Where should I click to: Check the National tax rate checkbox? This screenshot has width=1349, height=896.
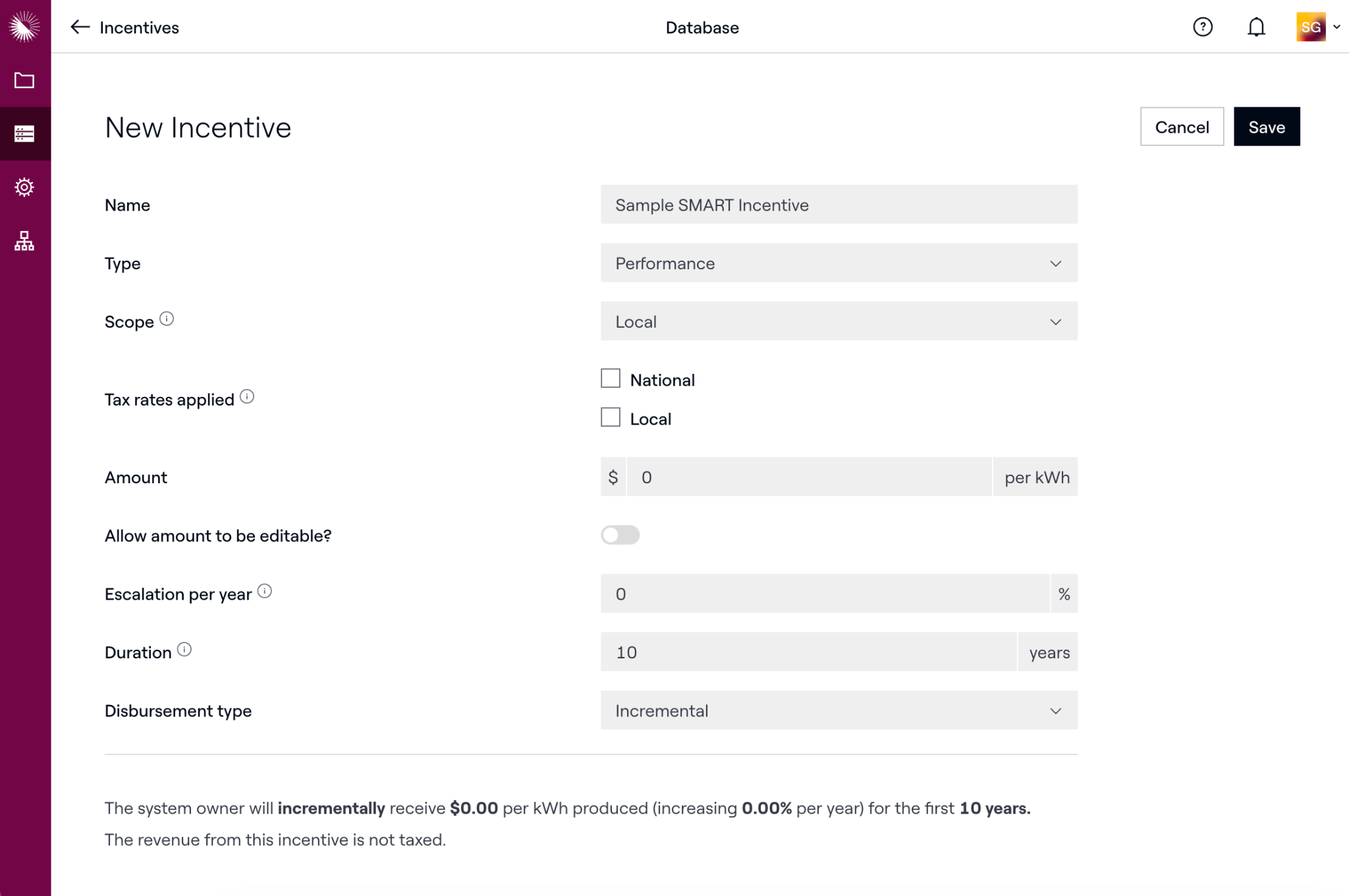pyautogui.click(x=611, y=379)
